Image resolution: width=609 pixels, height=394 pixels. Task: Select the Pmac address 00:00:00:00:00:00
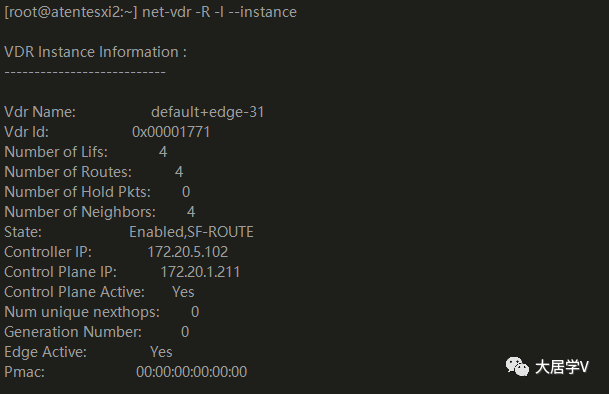coord(191,372)
